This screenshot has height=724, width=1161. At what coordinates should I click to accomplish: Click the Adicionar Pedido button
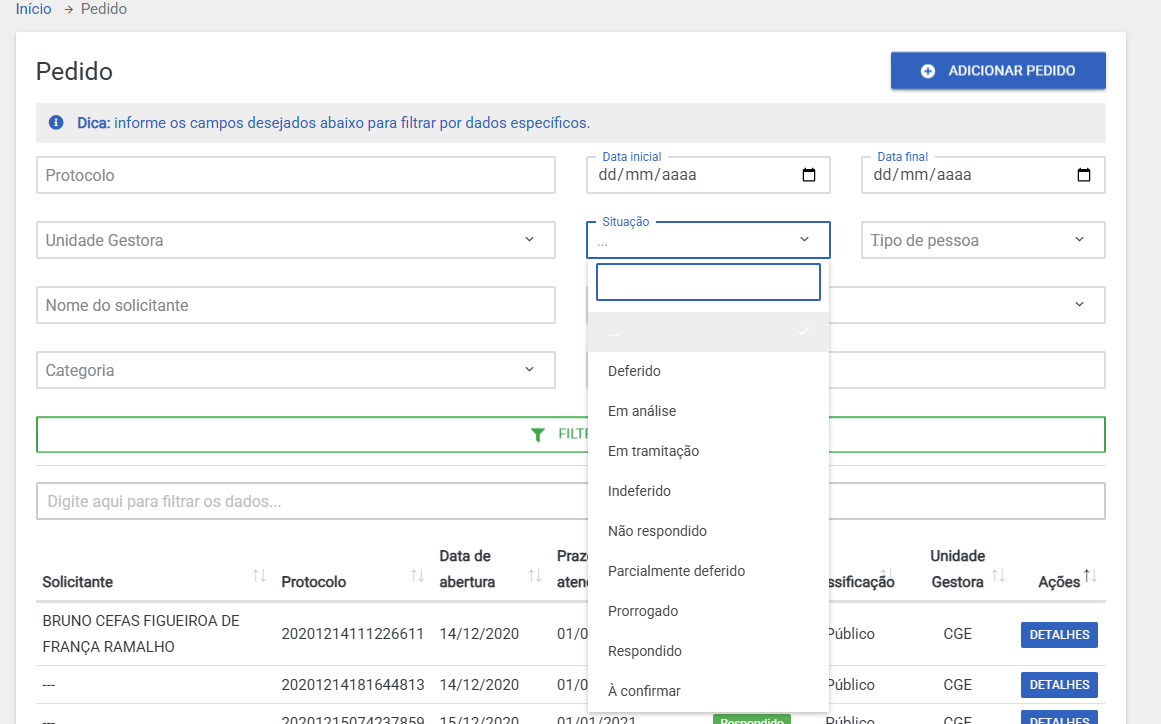pyautogui.click(x=997, y=71)
